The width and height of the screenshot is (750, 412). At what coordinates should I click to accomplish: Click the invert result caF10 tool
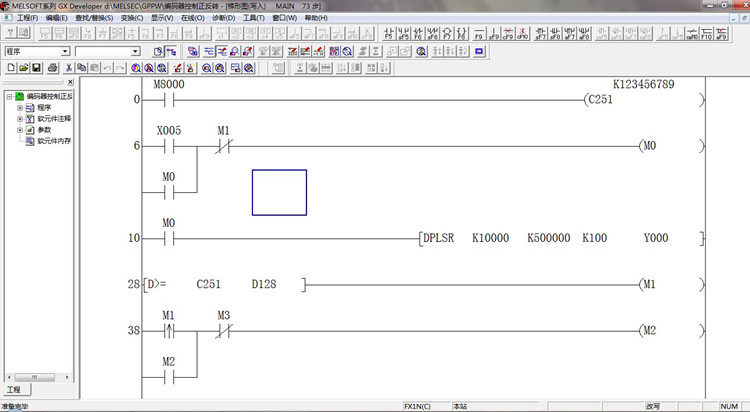point(692,33)
